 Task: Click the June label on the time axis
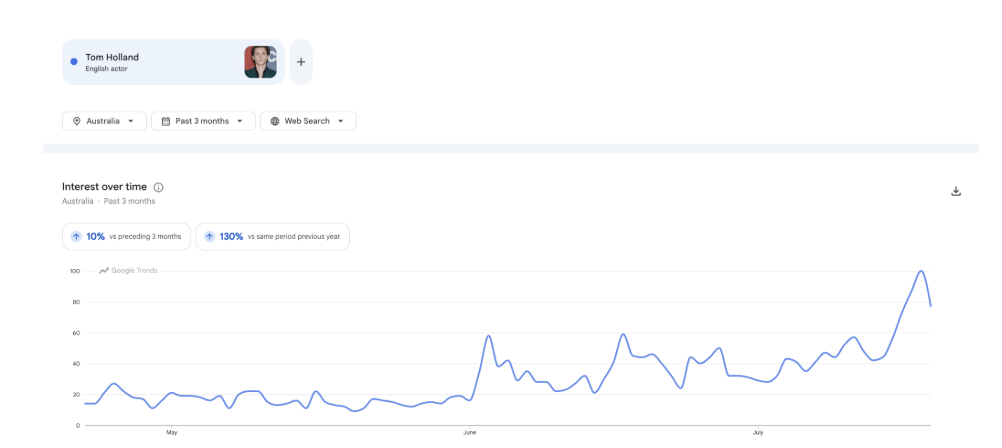tap(470, 433)
